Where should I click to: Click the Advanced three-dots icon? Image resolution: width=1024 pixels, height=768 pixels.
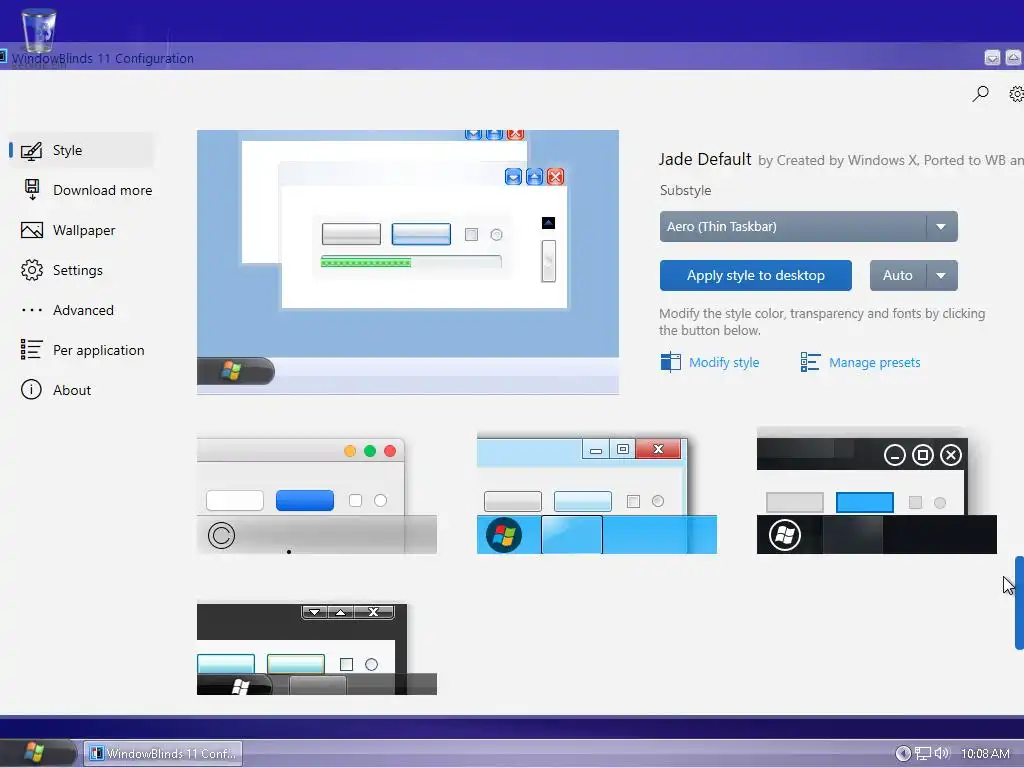[31, 310]
